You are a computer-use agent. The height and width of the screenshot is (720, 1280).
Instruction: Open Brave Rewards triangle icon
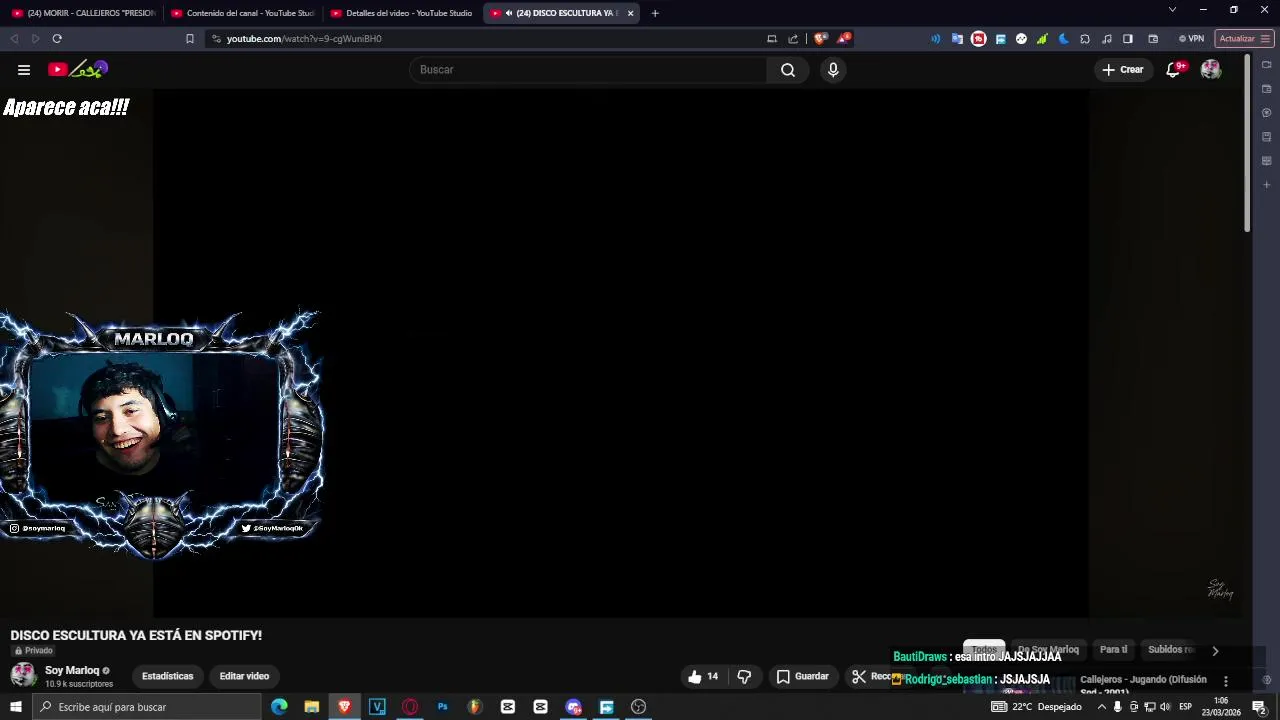(x=844, y=39)
